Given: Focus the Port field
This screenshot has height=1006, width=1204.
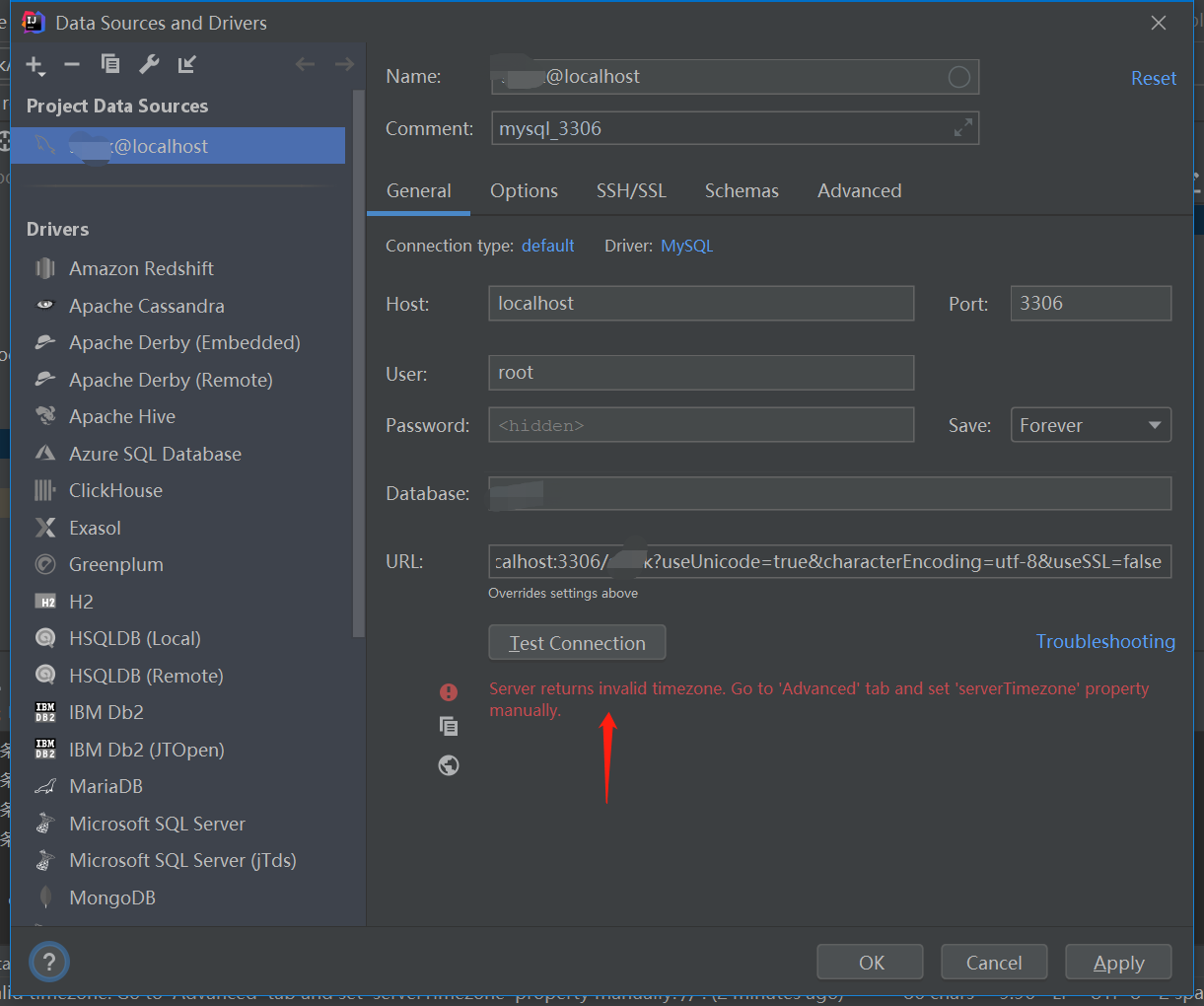Looking at the screenshot, I should [x=1091, y=303].
